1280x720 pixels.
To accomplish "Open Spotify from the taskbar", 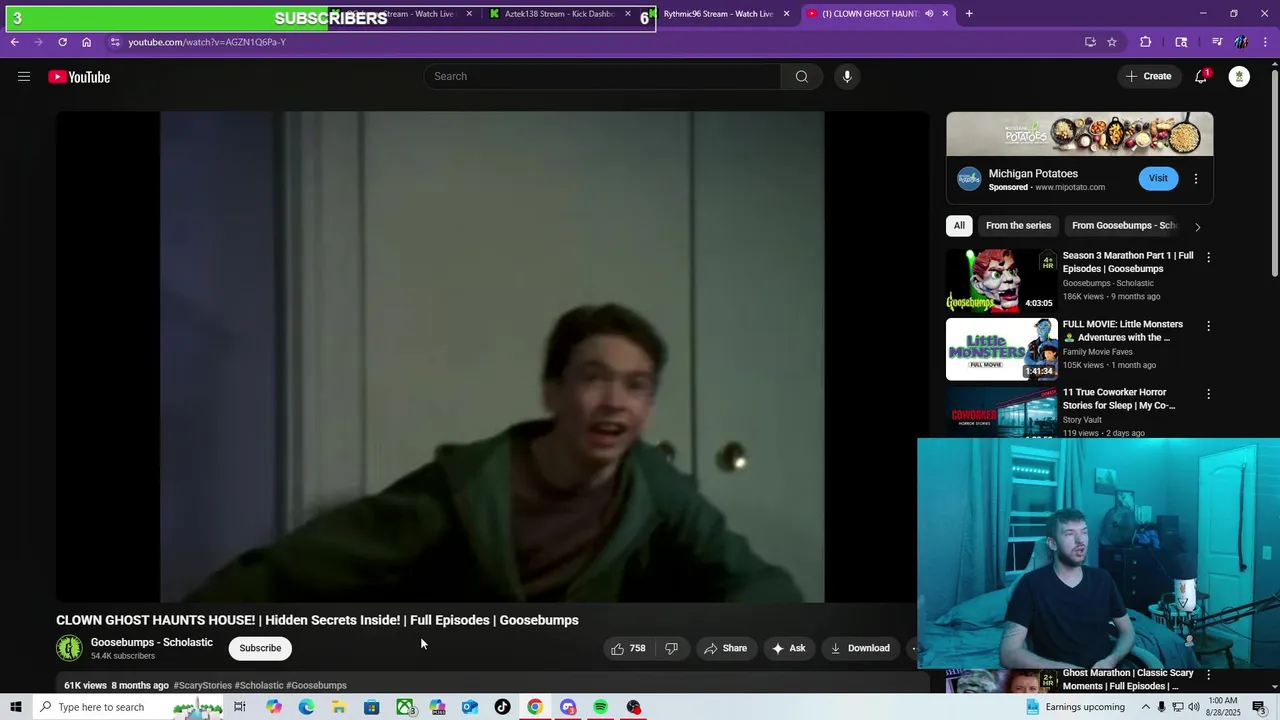I will [x=600, y=707].
